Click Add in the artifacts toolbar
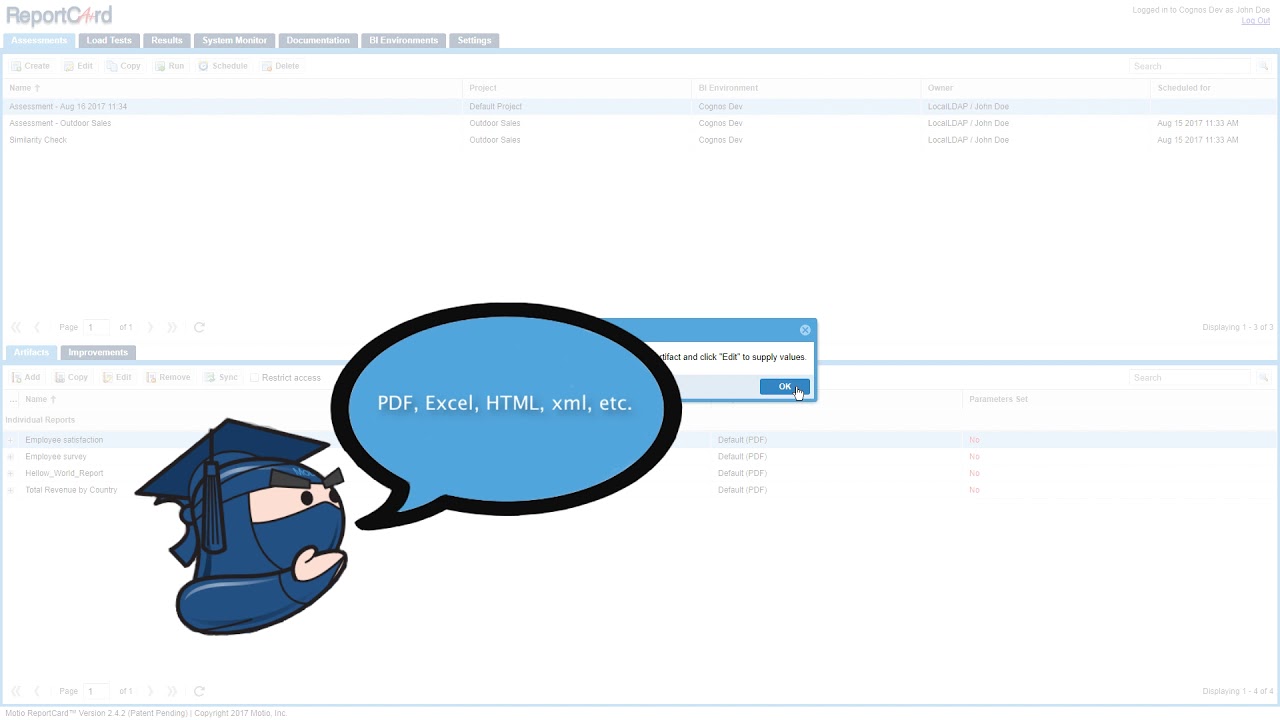This screenshot has height=720, width=1280. tap(25, 378)
